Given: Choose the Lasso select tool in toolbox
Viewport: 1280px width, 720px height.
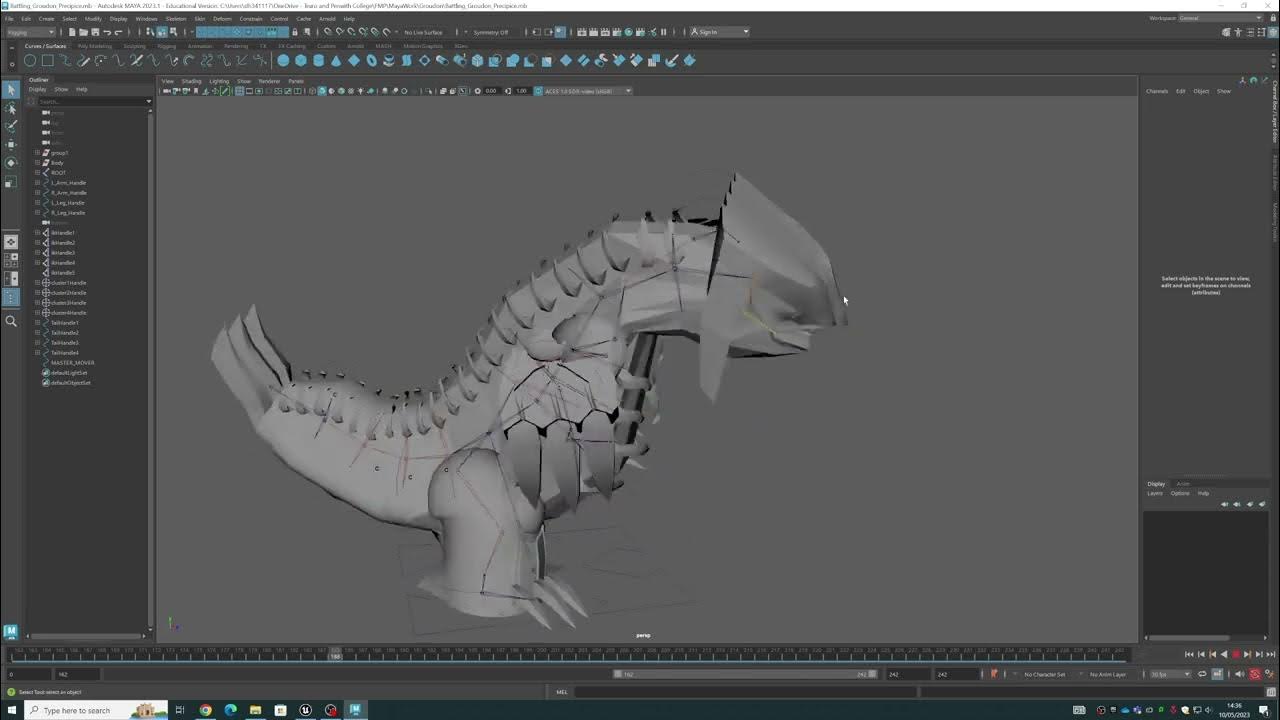Looking at the screenshot, I should [x=11, y=109].
